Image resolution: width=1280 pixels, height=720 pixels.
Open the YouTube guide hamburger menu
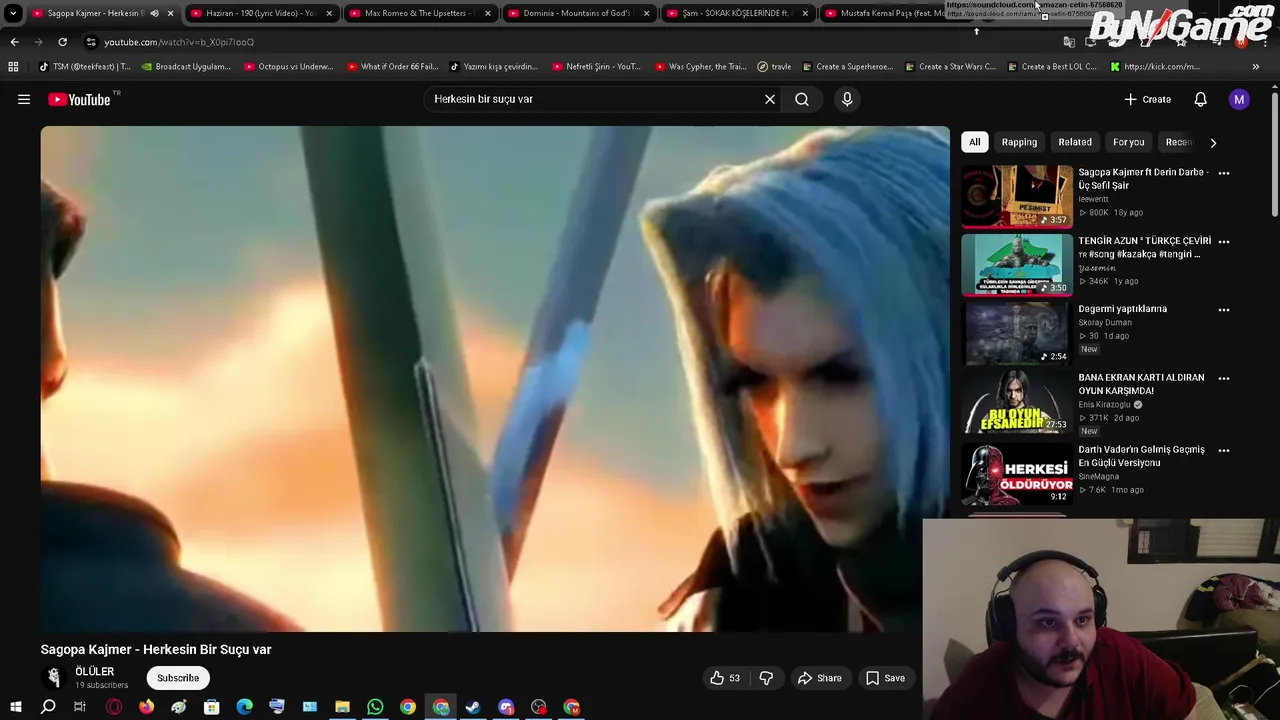[24, 99]
